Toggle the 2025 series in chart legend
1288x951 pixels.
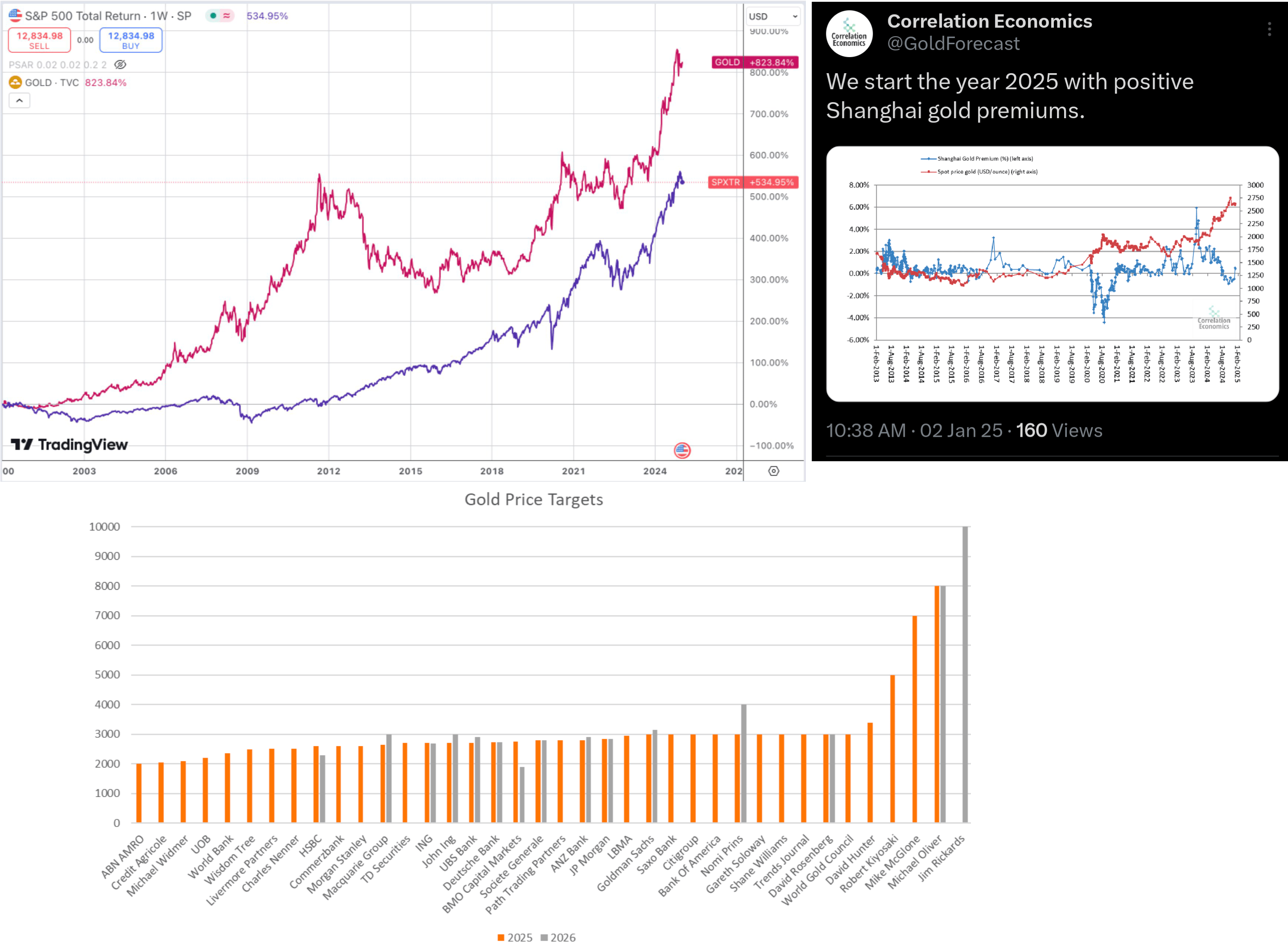coord(515,938)
